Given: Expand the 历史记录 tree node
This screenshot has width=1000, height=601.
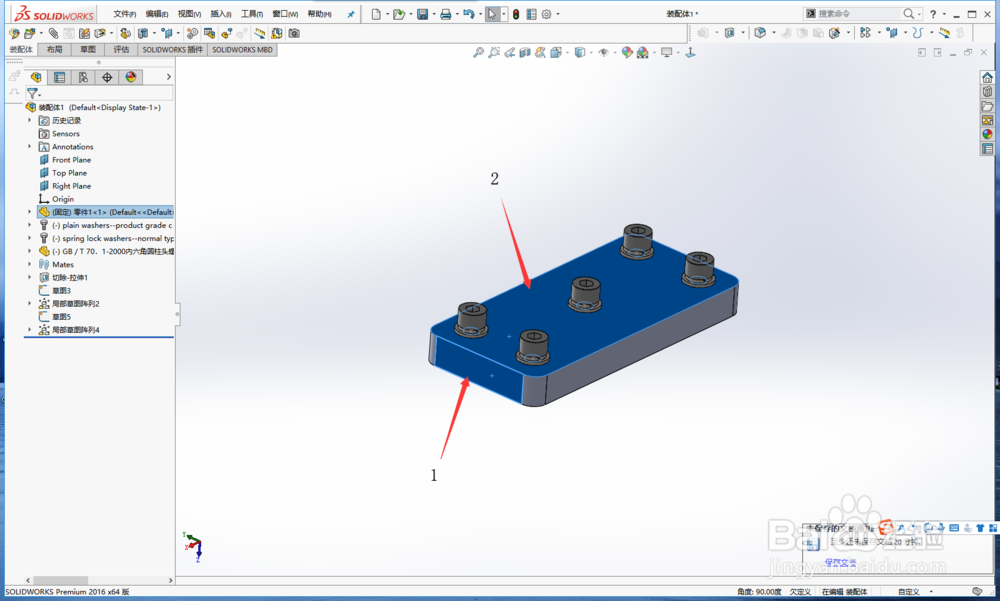Looking at the screenshot, I should (x=29, y=120).
